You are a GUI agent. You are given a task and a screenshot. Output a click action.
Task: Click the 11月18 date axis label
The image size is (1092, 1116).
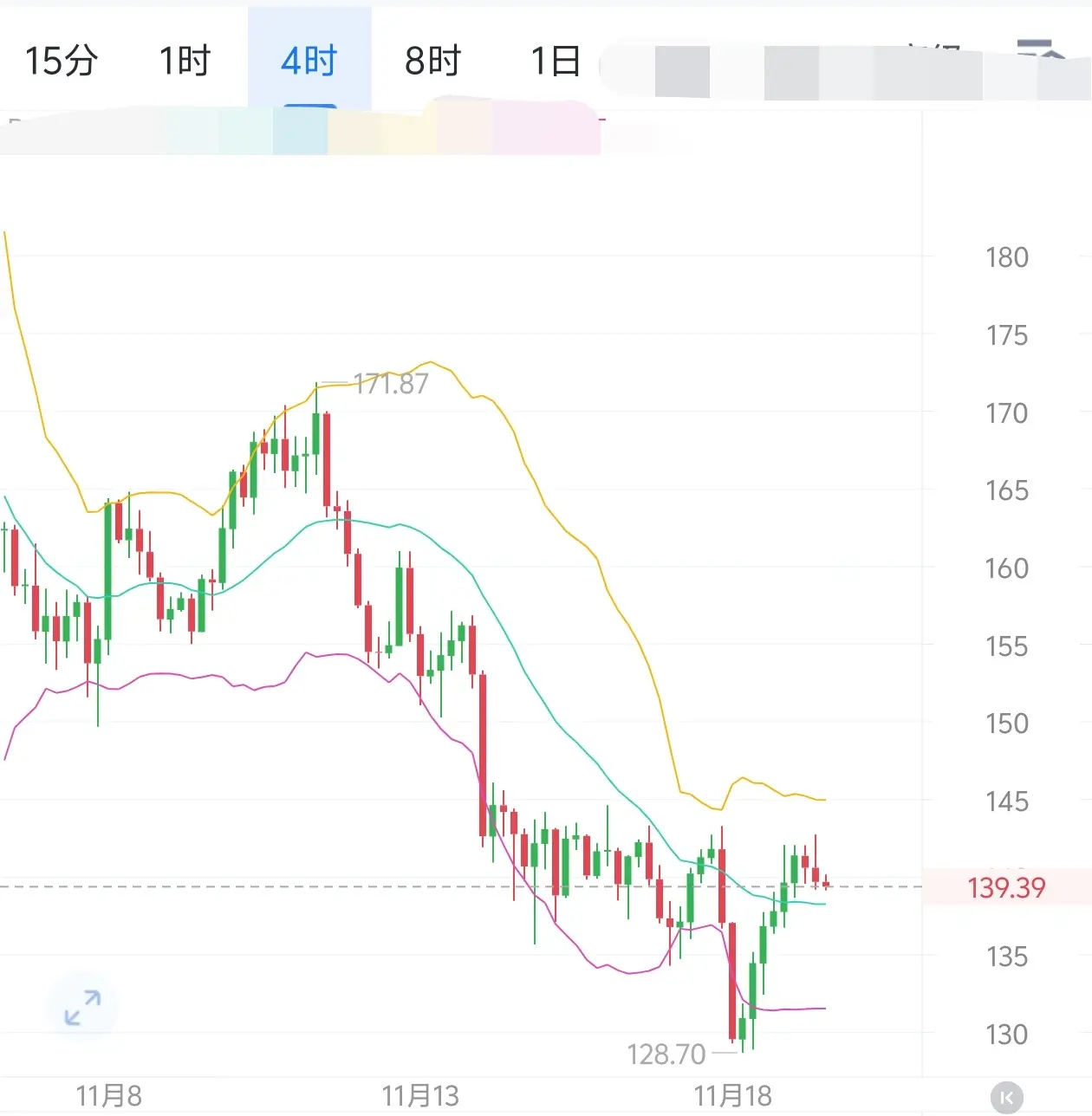[x=732, y=1096]
